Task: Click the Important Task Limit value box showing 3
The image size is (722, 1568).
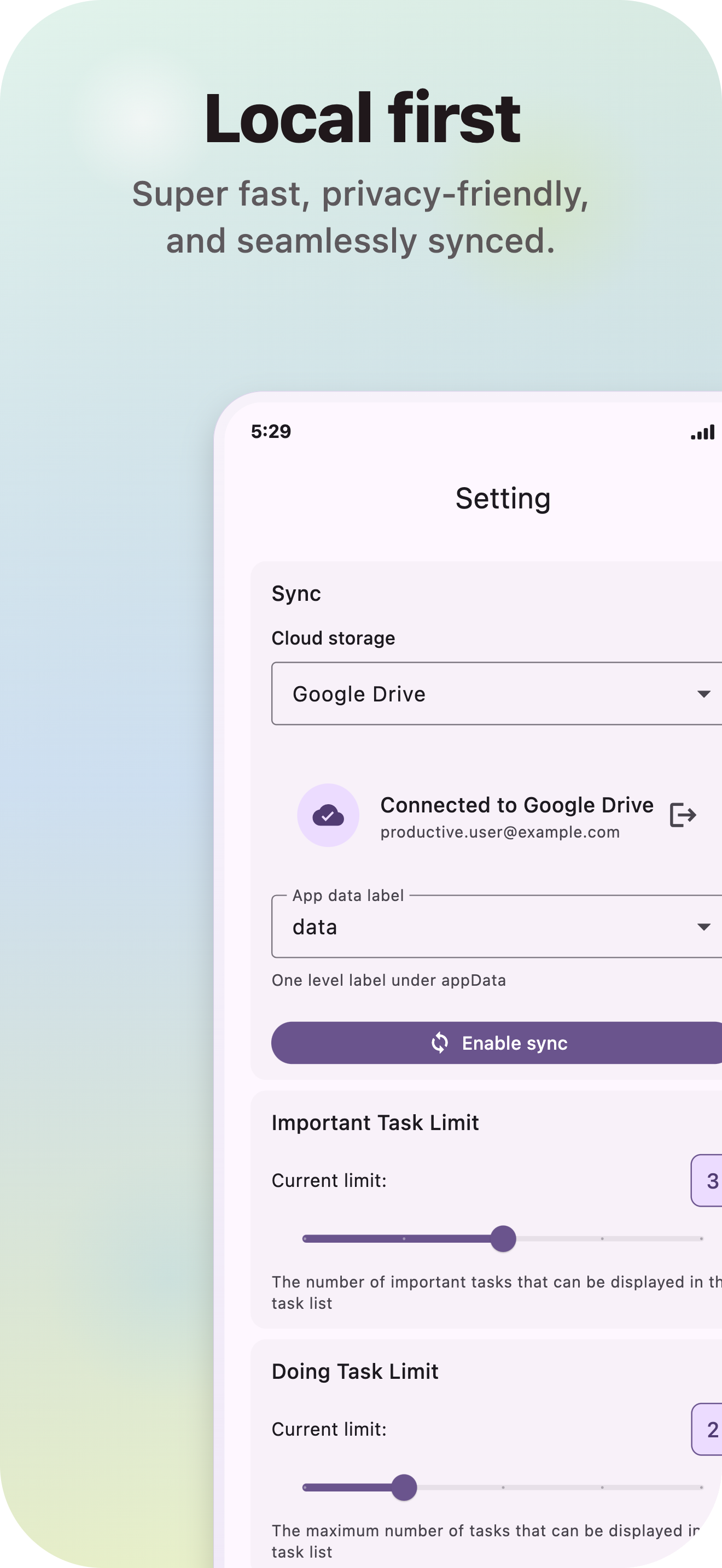Action: [x=707, y=1180]
